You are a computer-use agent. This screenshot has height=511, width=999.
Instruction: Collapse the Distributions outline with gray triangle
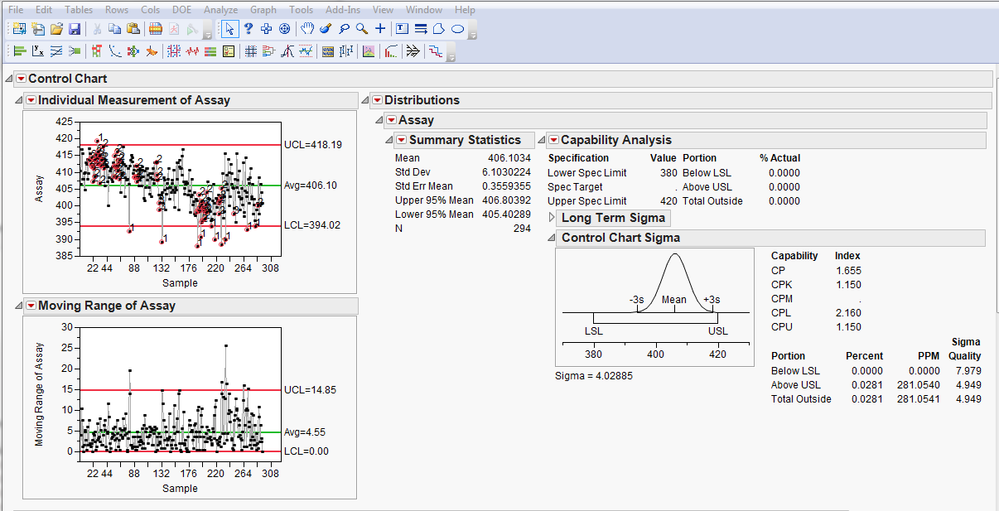365,100
